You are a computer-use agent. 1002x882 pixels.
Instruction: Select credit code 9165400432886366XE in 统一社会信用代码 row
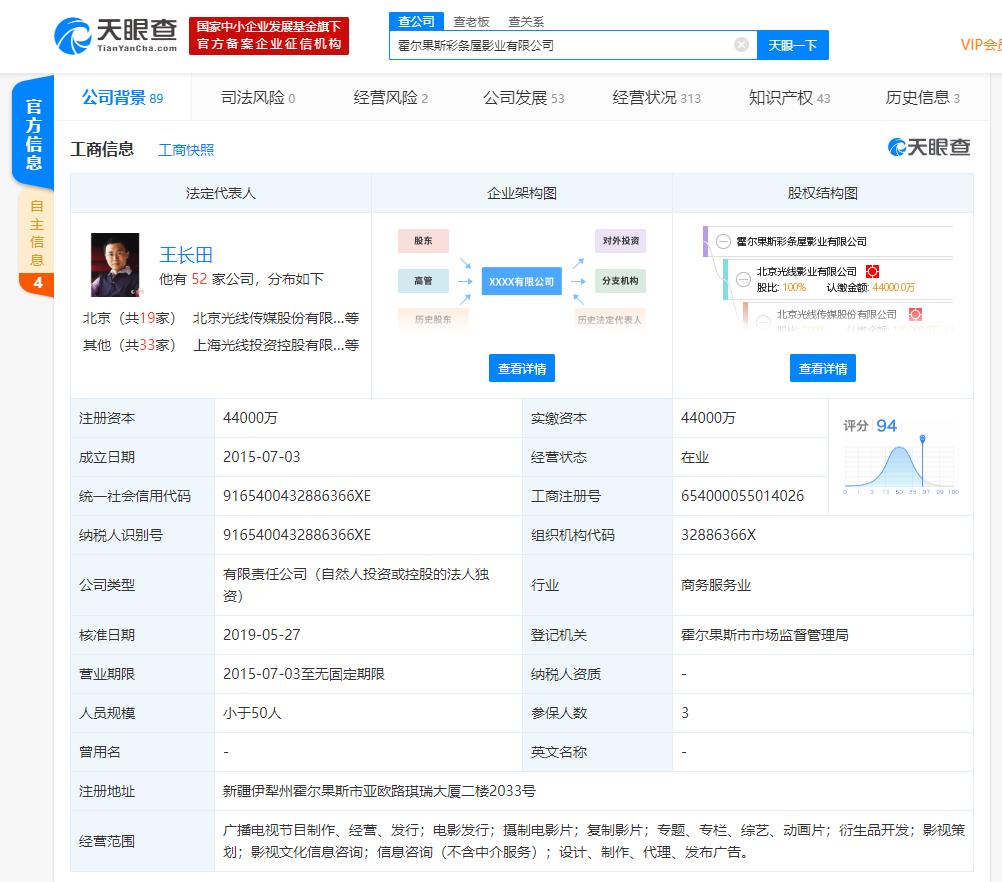(x=297, y=496)
